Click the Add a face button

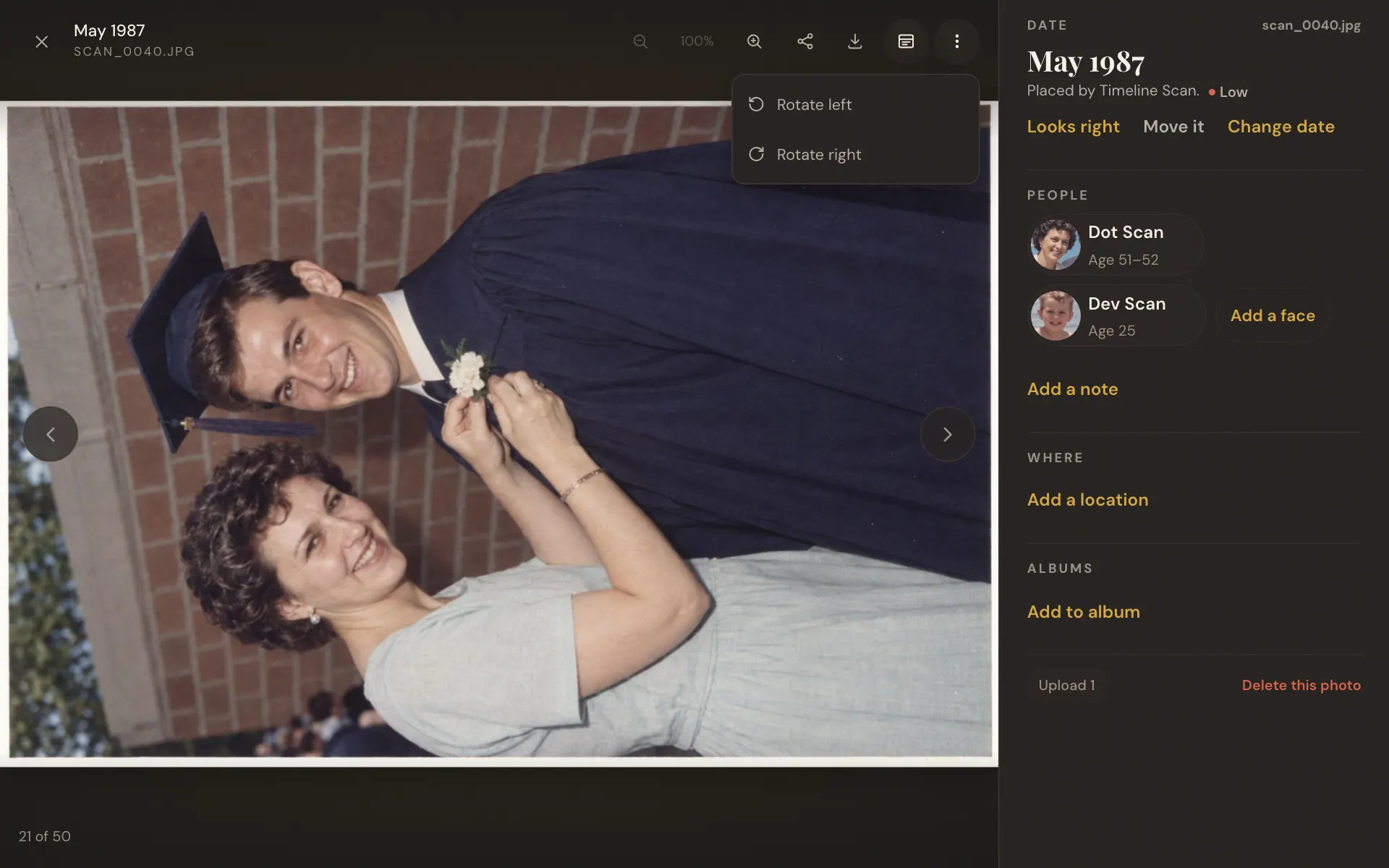click(x=1273, y=315)
